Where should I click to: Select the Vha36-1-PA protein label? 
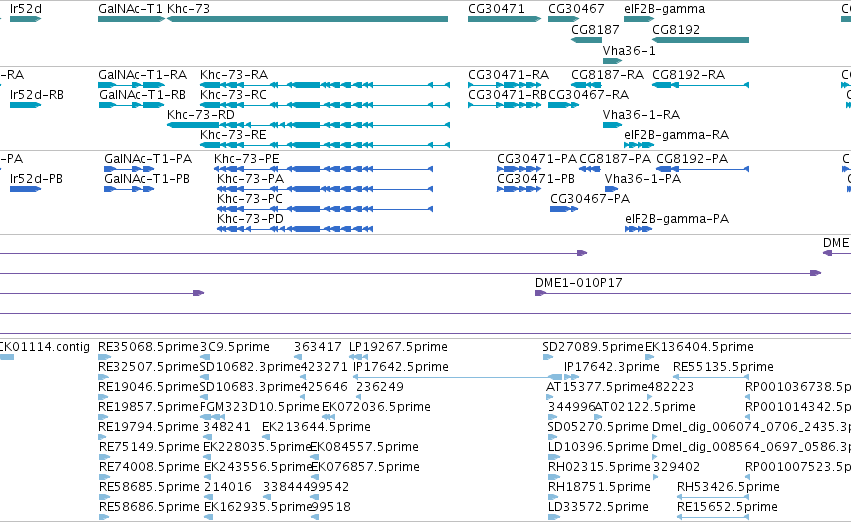643,179
